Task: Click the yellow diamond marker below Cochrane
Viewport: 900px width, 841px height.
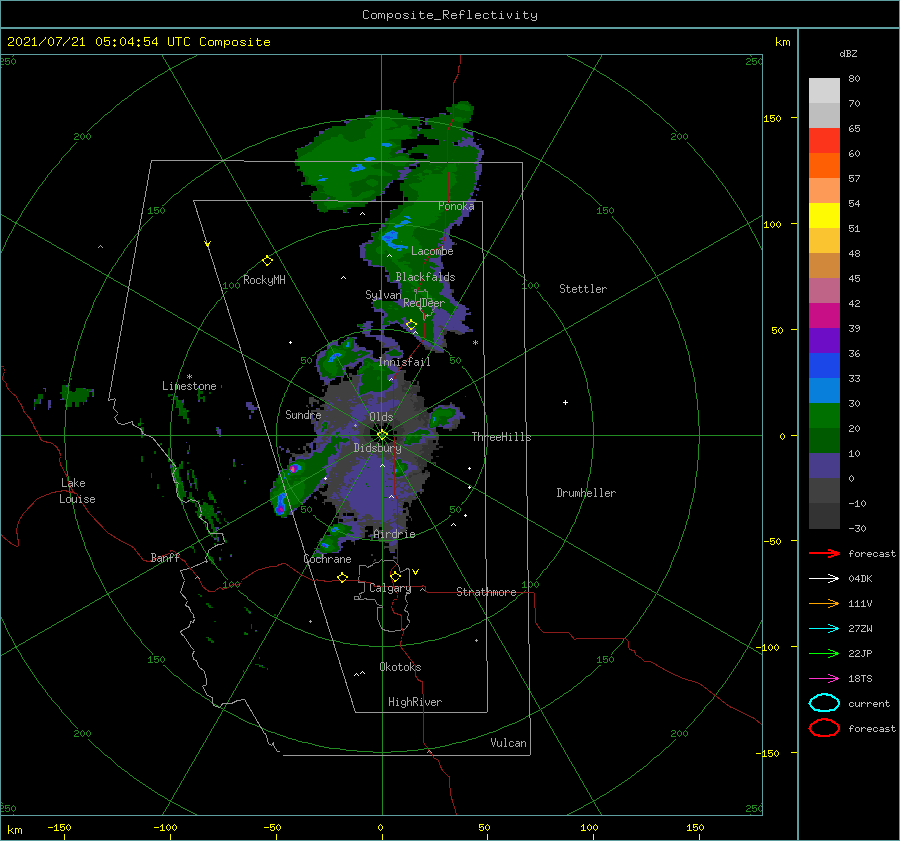Action: [342, 578]
